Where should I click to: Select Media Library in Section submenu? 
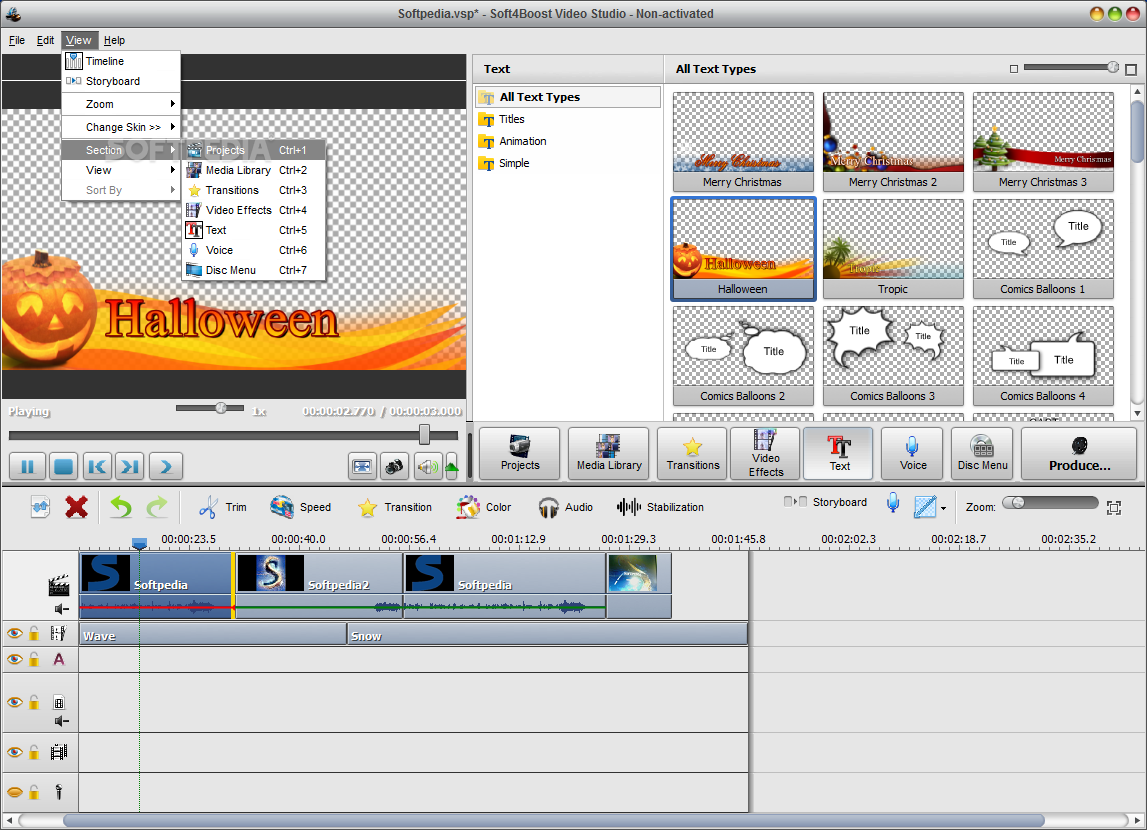point(253,170)
